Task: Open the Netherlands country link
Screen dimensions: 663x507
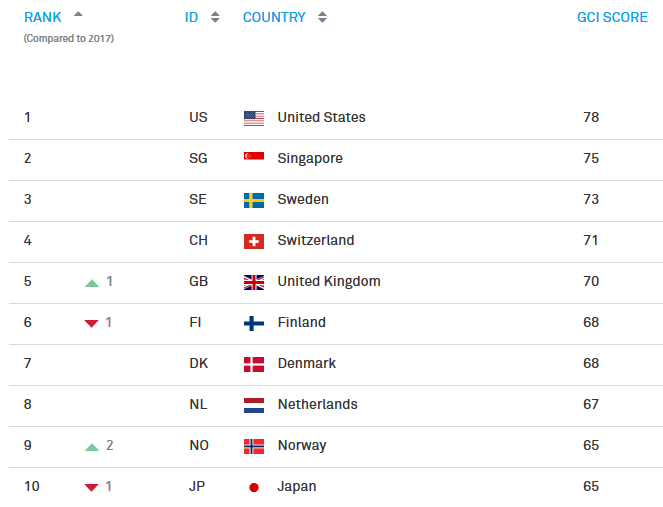Action: coord(317,405)
